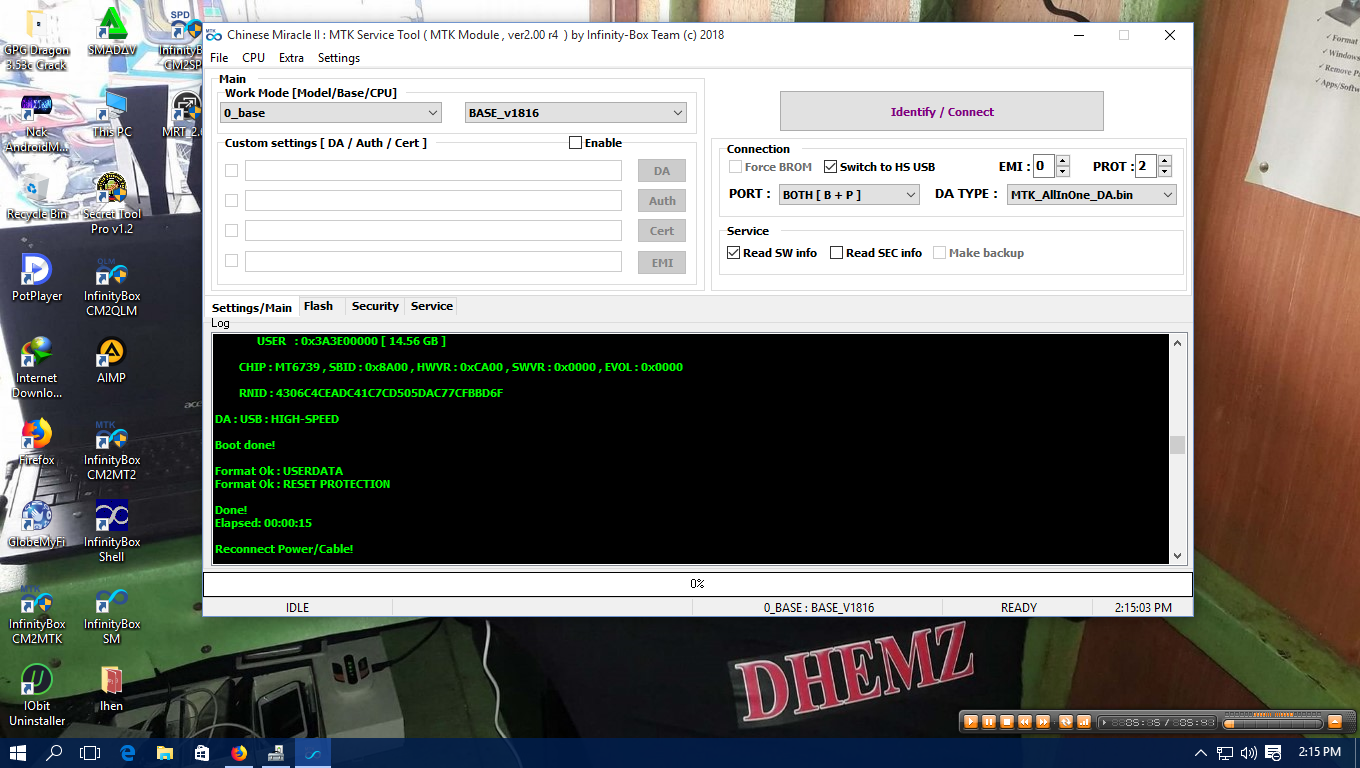The image size is (1360, 768).
Task: Open the 0_base work mode dropdown
Action: (331, 113)
